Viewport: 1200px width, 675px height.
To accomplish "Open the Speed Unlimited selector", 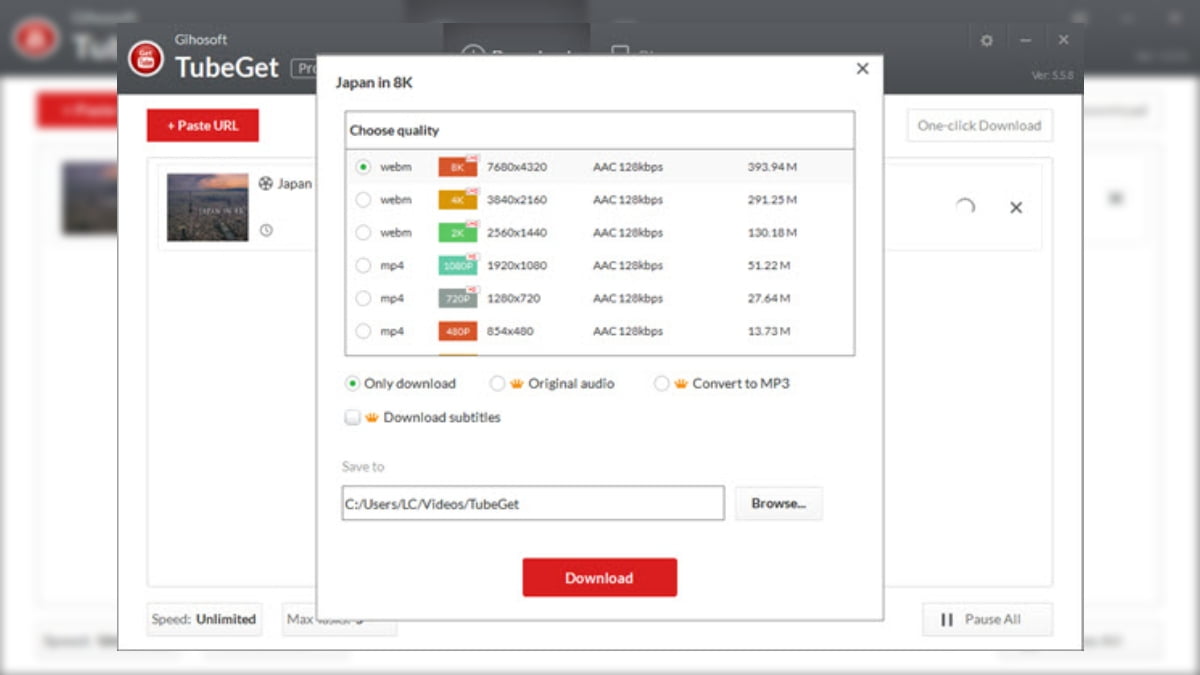I will click(204, 620).
